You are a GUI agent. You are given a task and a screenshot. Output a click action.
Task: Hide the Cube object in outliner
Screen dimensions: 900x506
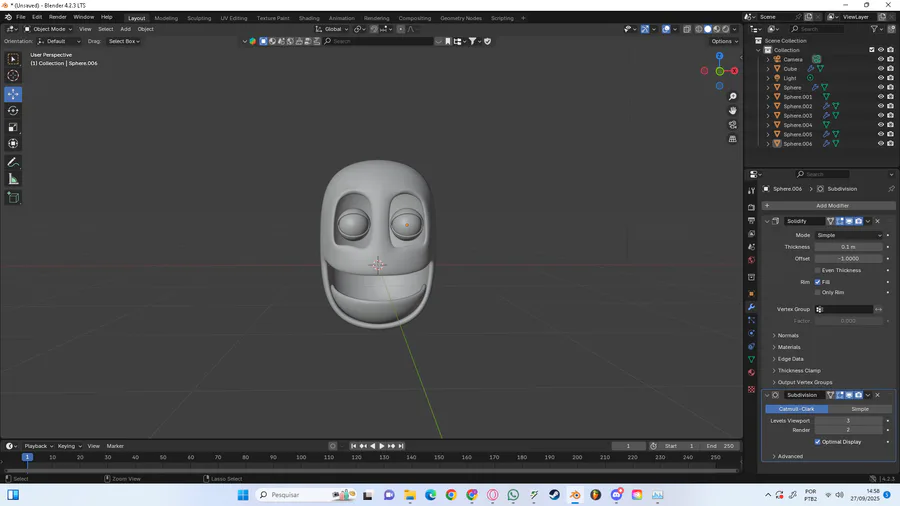click(x=881, y=69)
